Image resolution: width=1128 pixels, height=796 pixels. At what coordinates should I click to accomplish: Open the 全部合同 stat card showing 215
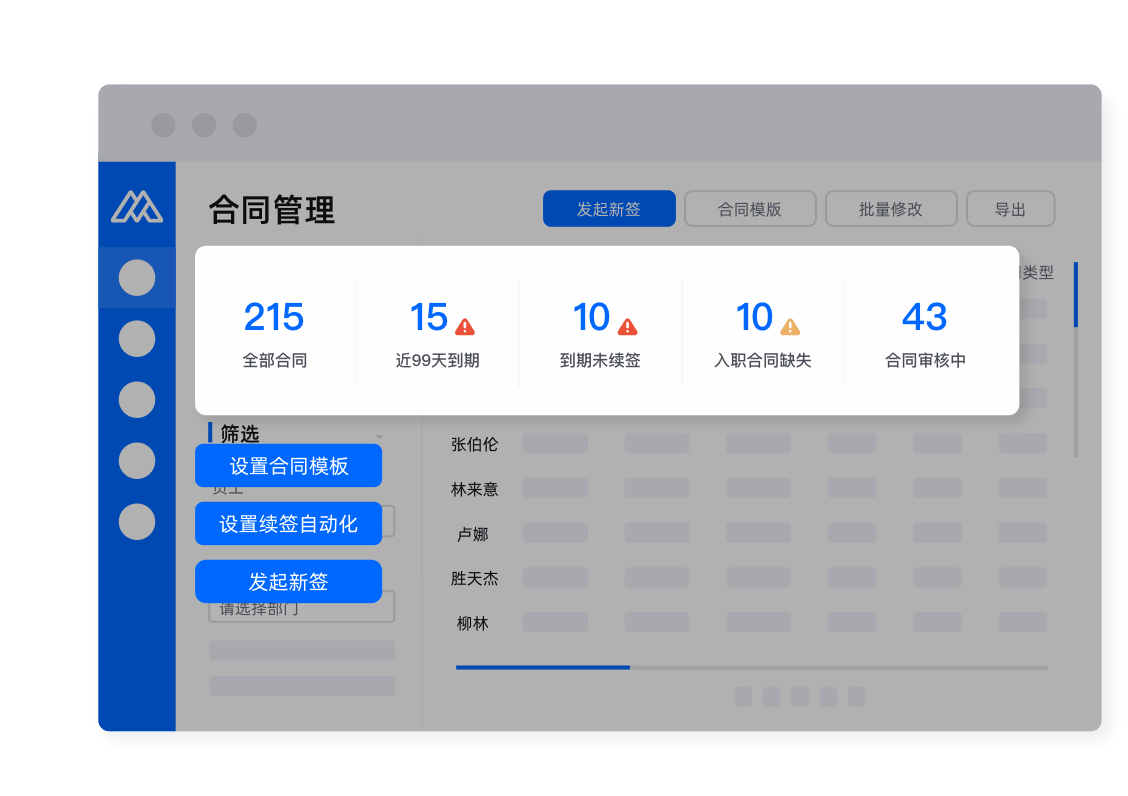274,331
